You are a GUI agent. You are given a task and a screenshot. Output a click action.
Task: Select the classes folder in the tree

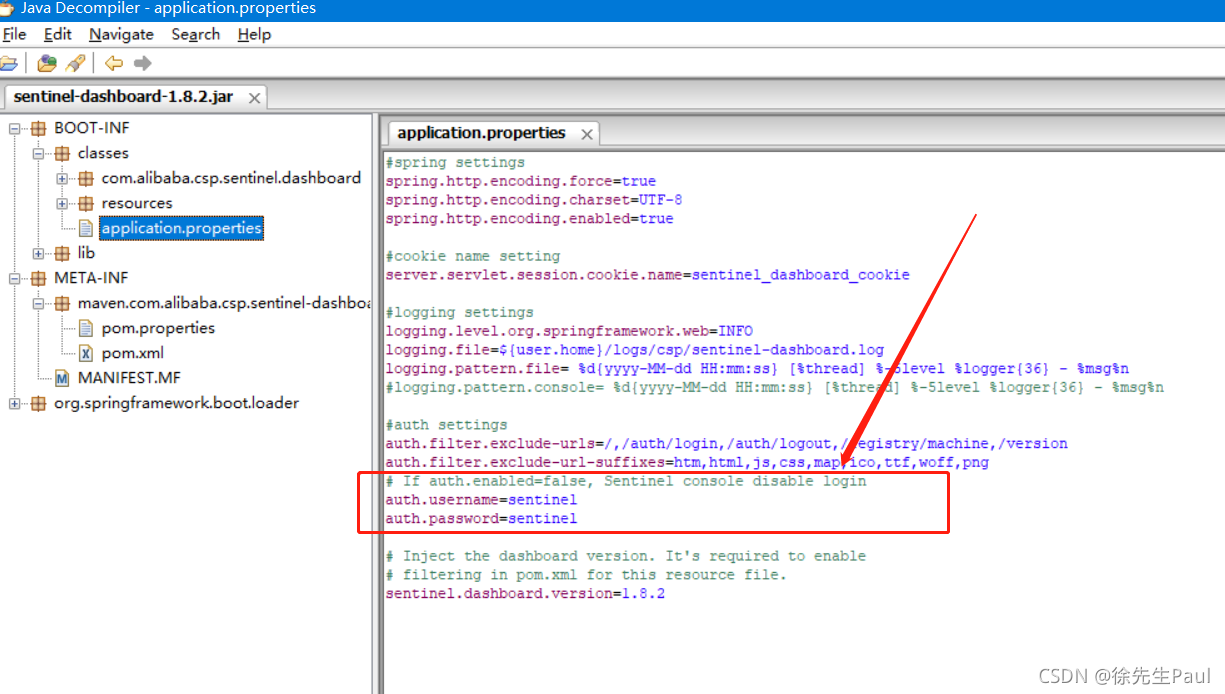103,153
